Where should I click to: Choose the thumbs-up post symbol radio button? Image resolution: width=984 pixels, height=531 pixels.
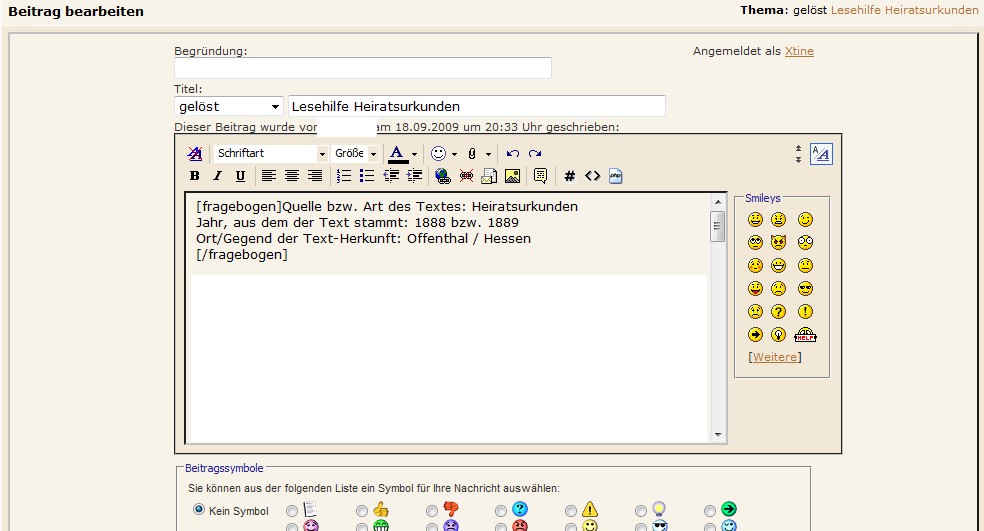(362, 511)
